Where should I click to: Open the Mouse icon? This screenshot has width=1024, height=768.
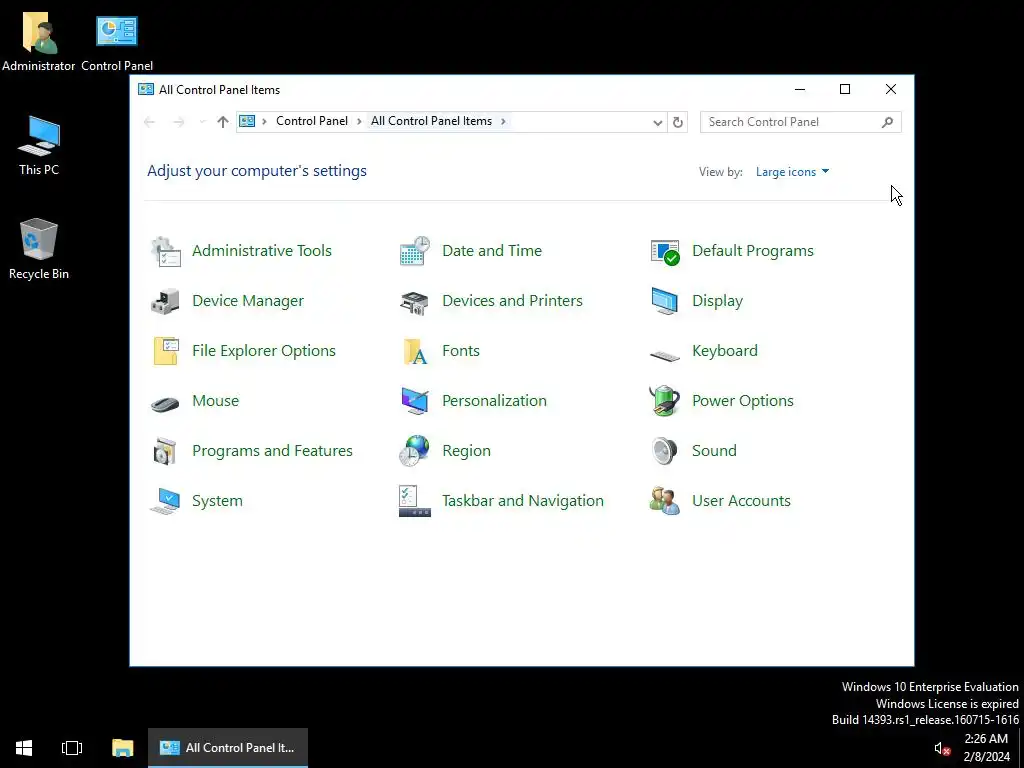pos(165,404)
